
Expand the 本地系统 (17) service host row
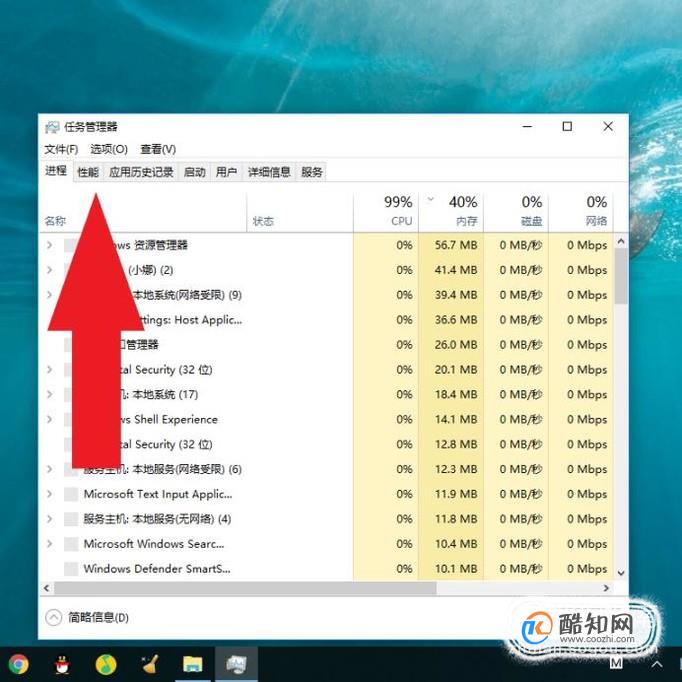[x=50, y=394]
